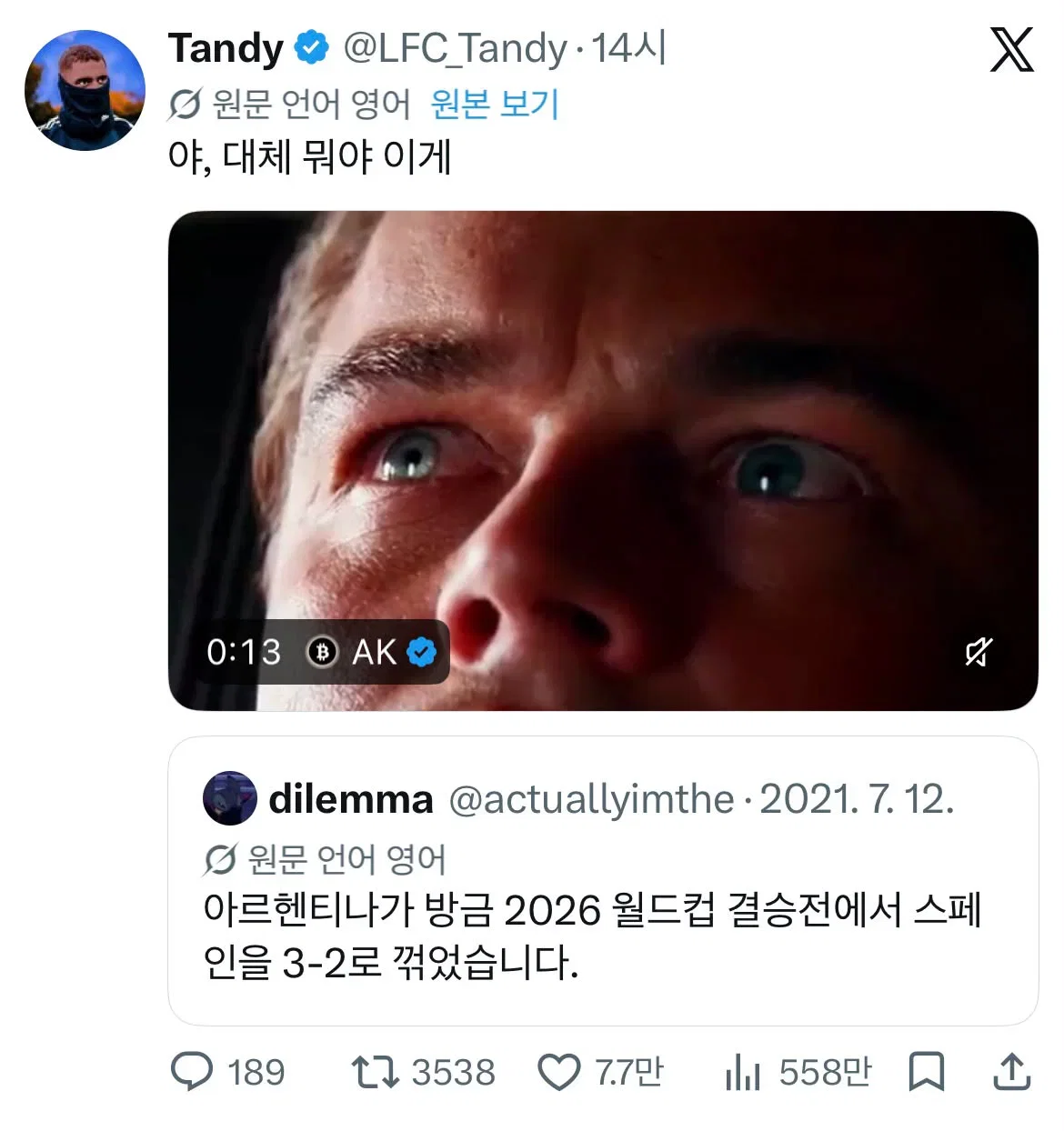Click the @actuallyimthe handle

pos(592,799)
